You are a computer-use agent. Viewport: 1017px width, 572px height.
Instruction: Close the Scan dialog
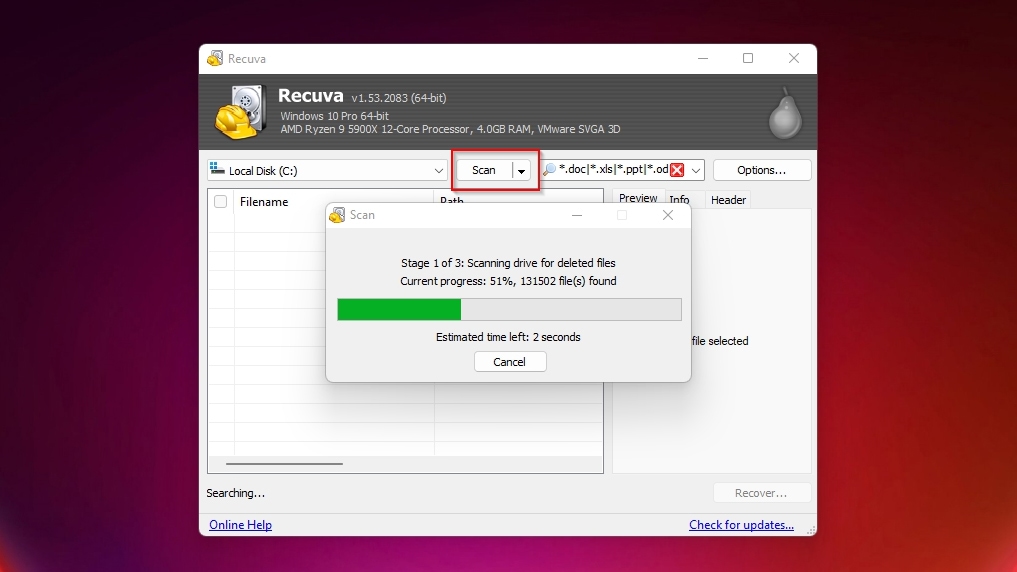(668, 215)
